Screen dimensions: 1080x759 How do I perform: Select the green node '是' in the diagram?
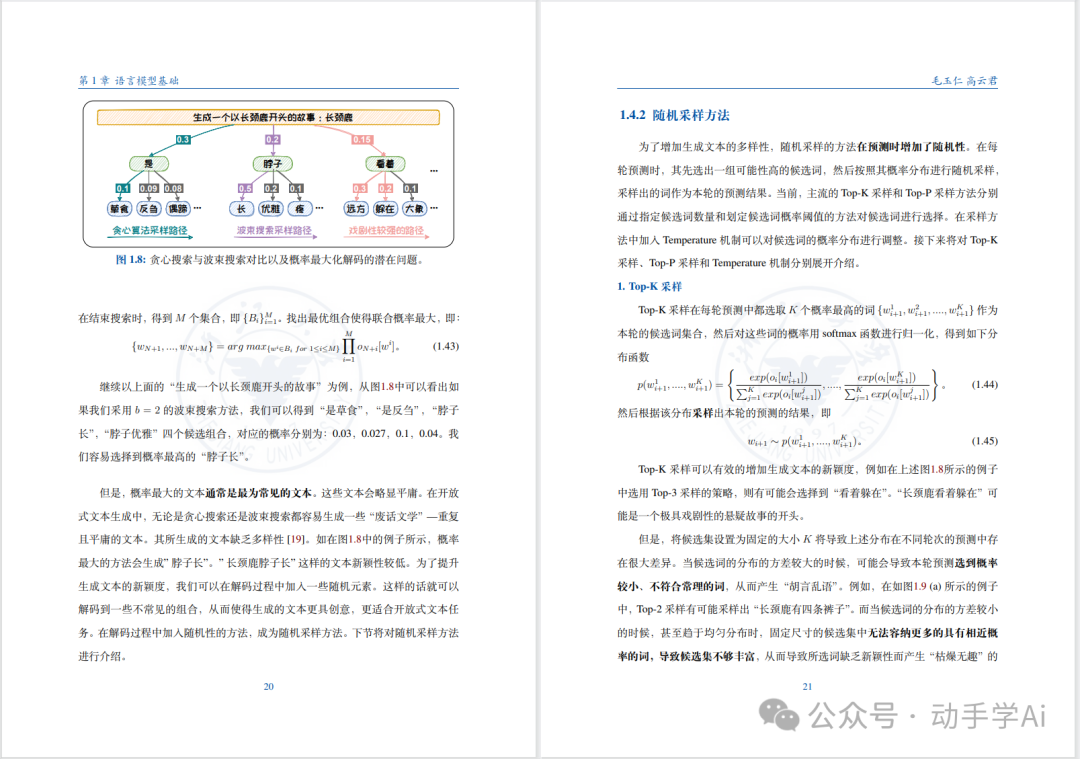click(x=149, y=164)
